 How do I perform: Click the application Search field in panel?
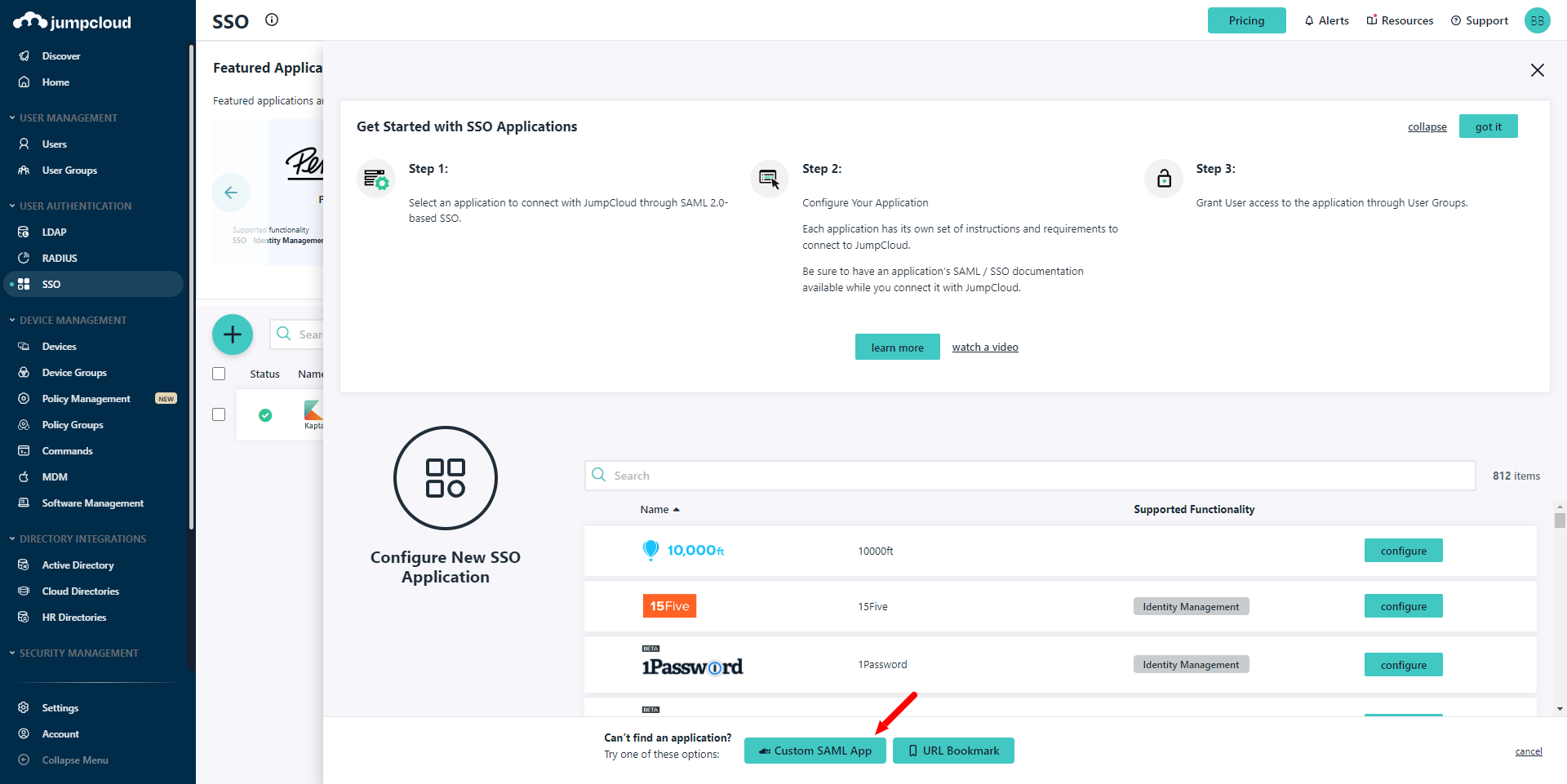(x=1030, y=476)
